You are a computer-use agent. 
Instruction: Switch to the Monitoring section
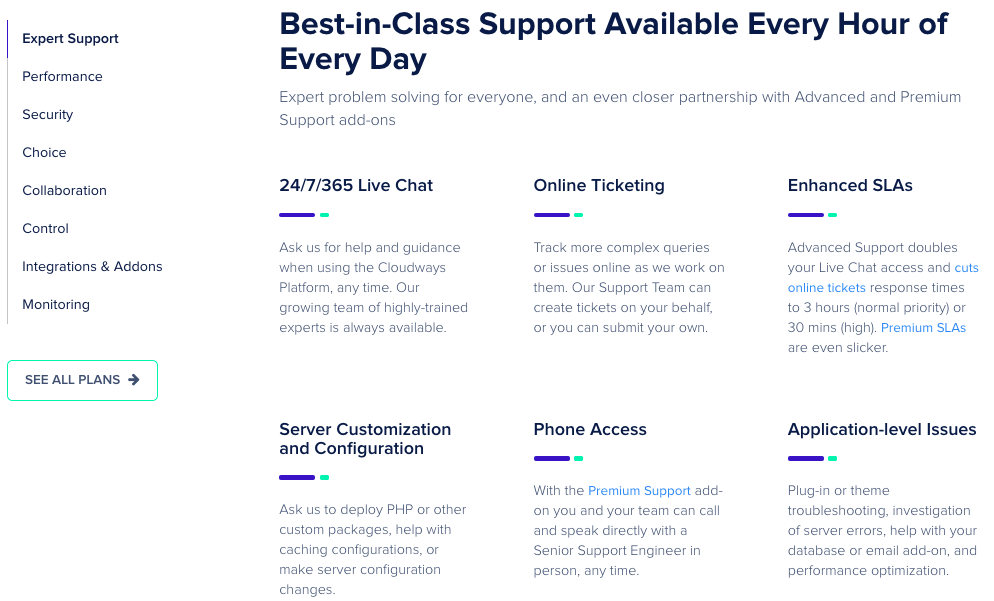click(x=56, y=305)
